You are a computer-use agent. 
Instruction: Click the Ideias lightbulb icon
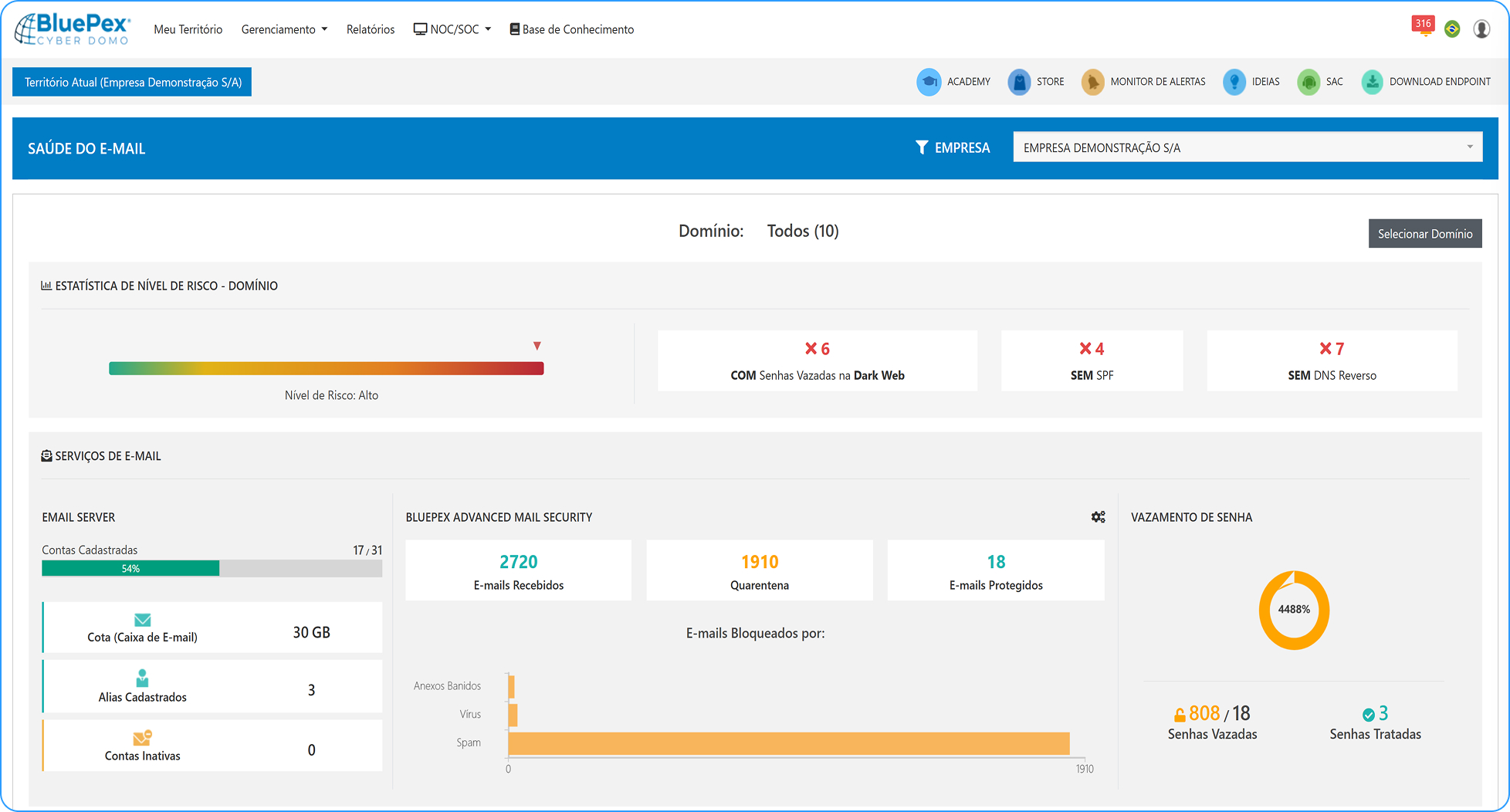[x=1234, y=82]
